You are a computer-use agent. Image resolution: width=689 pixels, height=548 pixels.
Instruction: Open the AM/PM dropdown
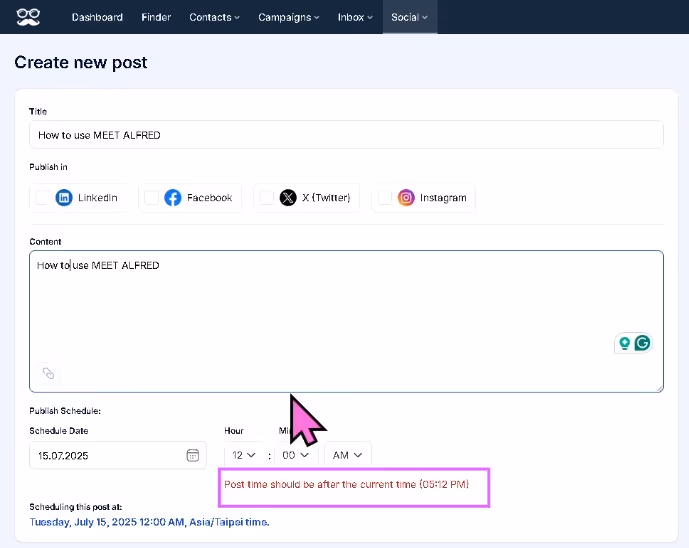pyautogui.click(x=348, y=455)
